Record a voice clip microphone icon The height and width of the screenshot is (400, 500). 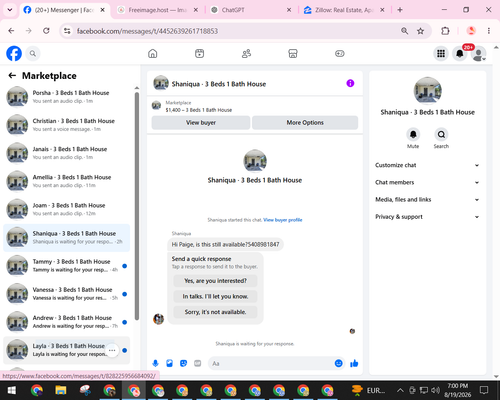click(x=155, y=363)
